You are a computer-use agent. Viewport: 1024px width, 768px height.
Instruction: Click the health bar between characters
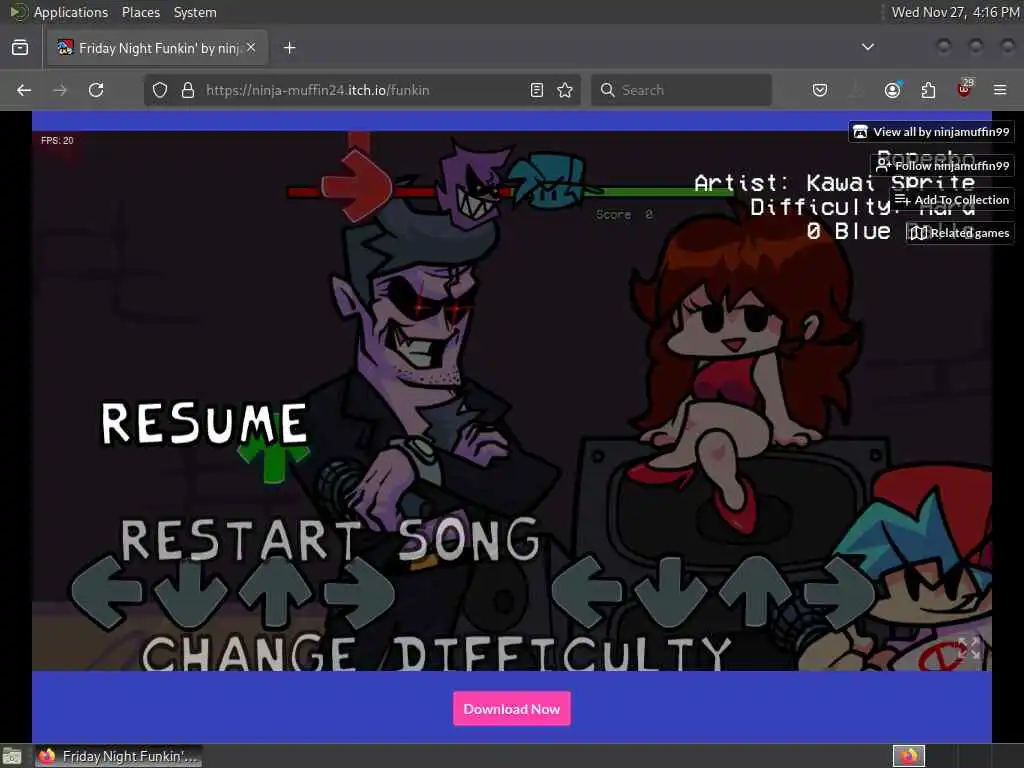point(509,192)
